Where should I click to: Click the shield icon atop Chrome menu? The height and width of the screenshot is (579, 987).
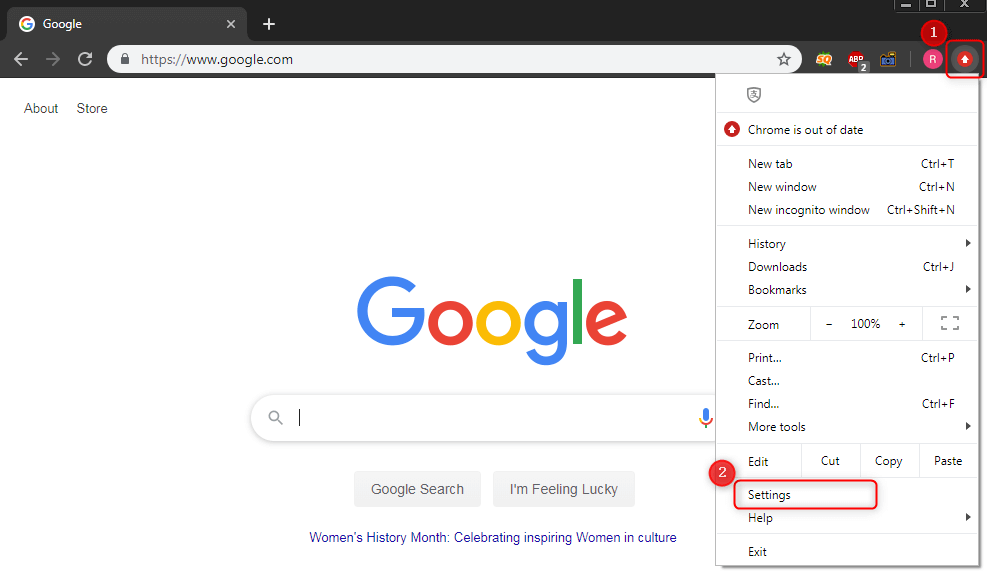pyautogui.click(x=753, y=94)
